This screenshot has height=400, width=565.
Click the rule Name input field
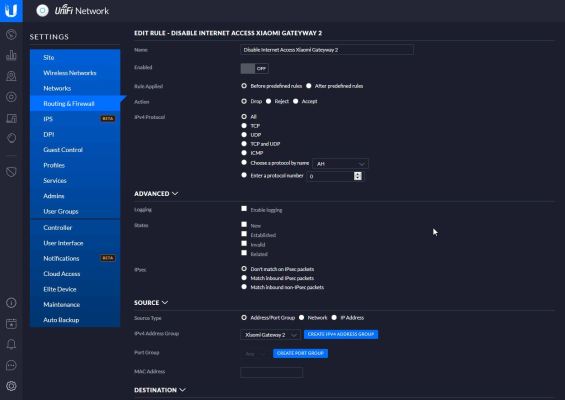pyautogui.click(x=327, y=50)
